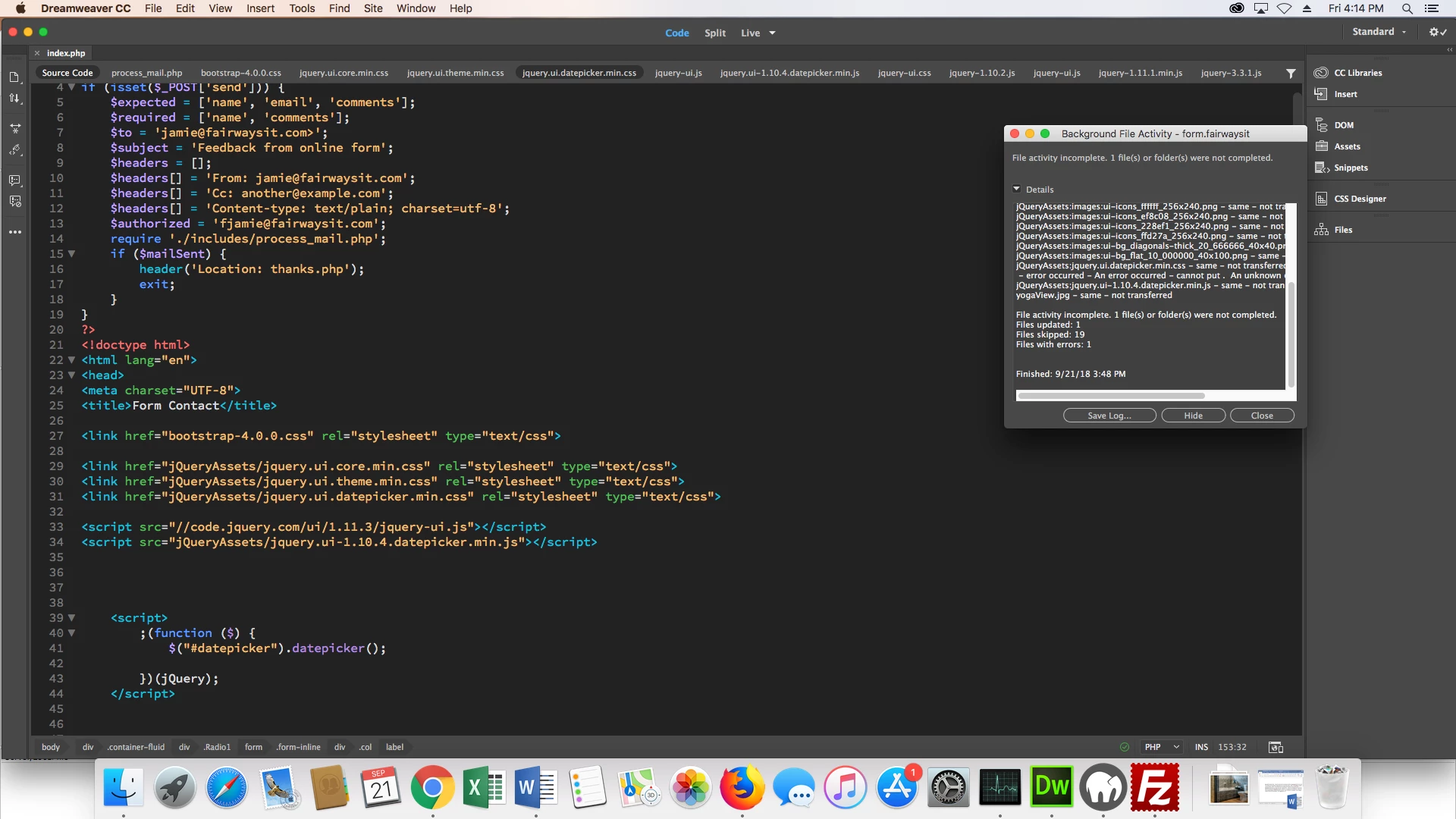This screenshot has height=819, width=1456.
Task: Open the PHP language dropdown
Action: (x=1162, y=747)
